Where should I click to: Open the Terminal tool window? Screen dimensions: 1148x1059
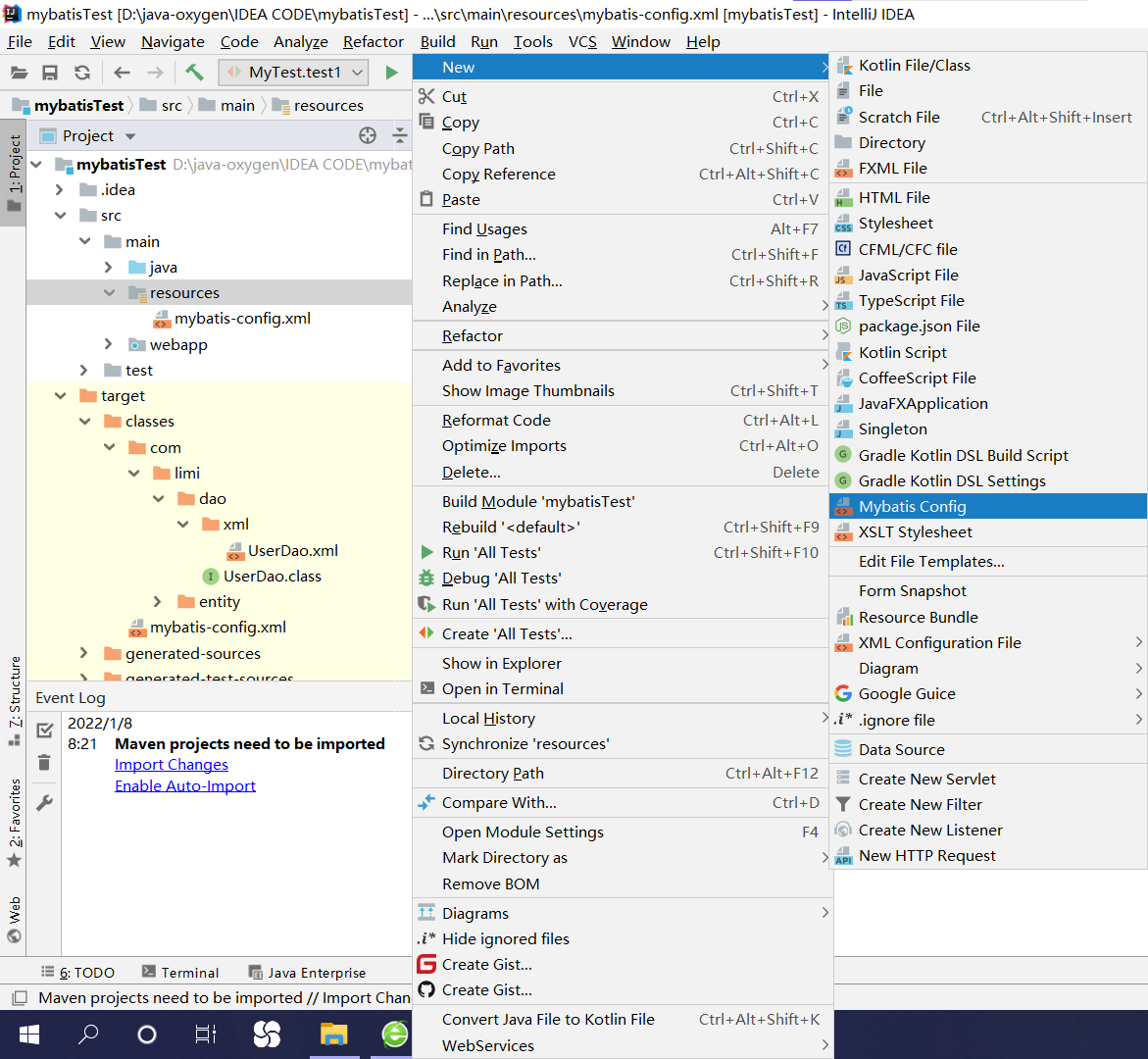(180, 973)
